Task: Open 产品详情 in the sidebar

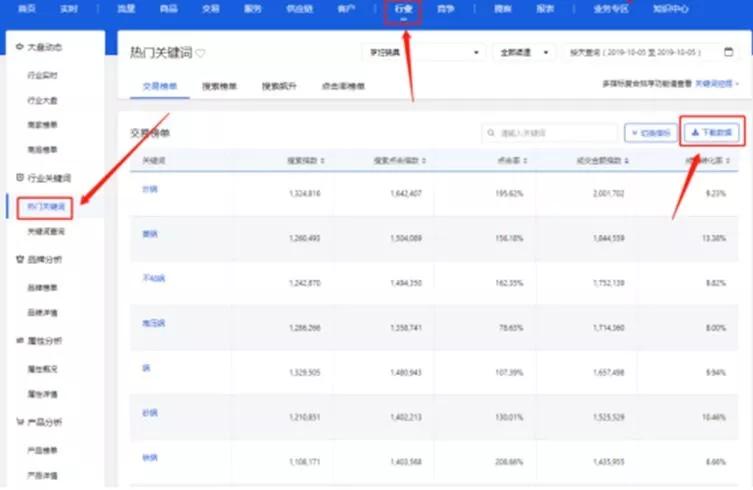Action: coord(42,475)
